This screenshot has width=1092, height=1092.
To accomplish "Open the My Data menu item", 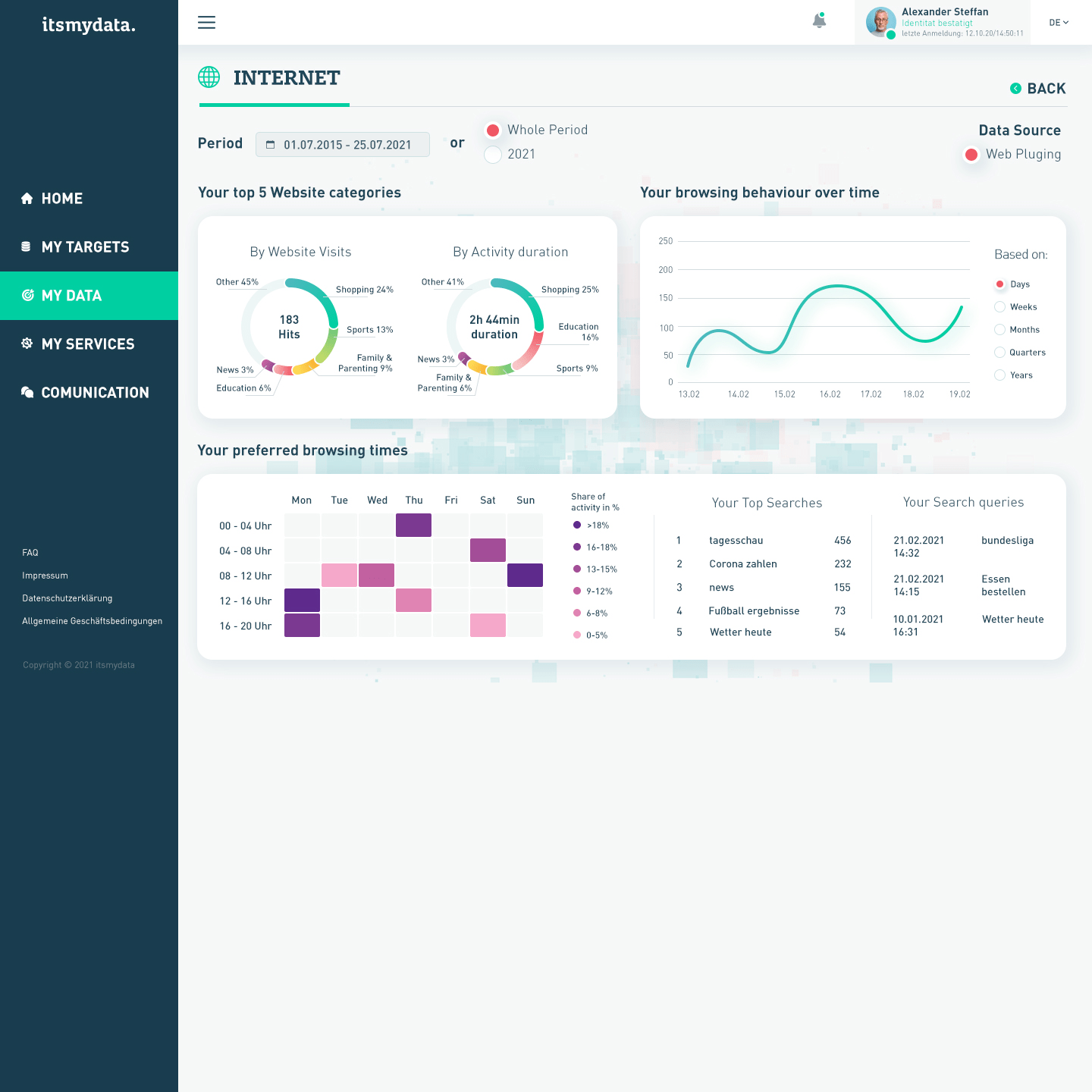I will click(72, 296).
